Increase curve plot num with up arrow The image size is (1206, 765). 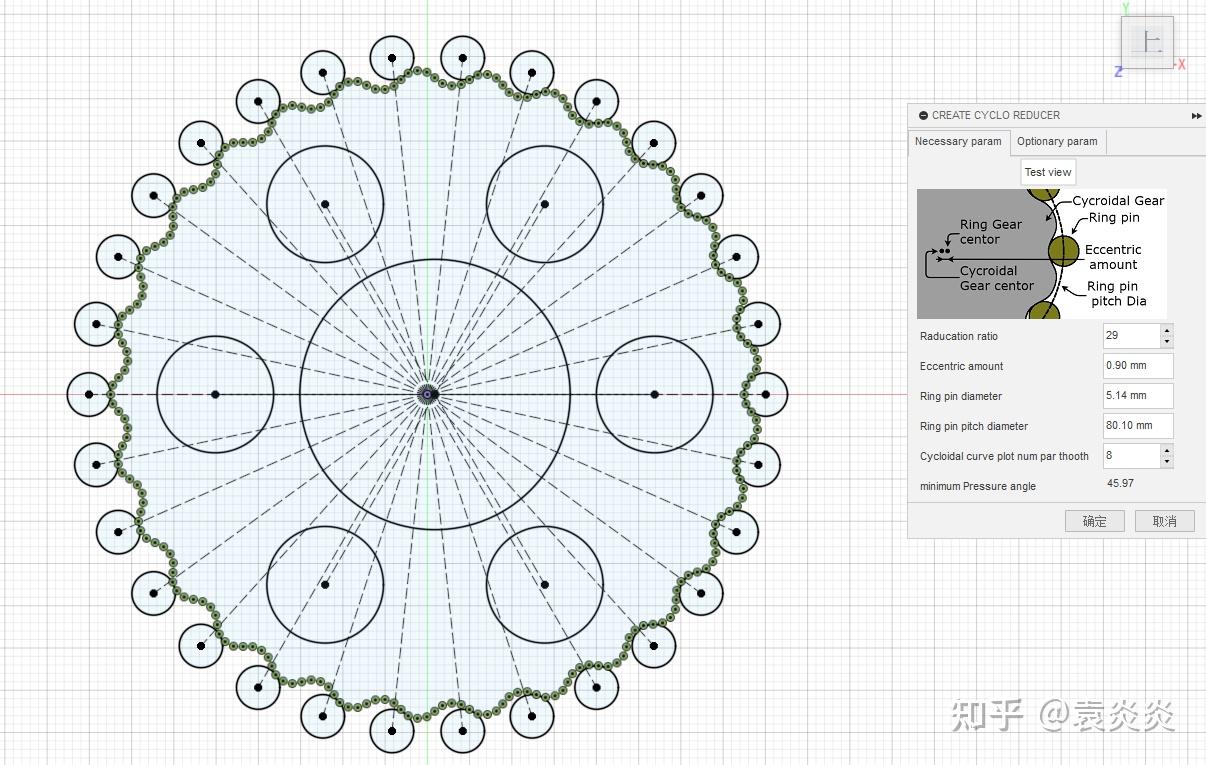pyautogui.click(x=1167, y=450)
